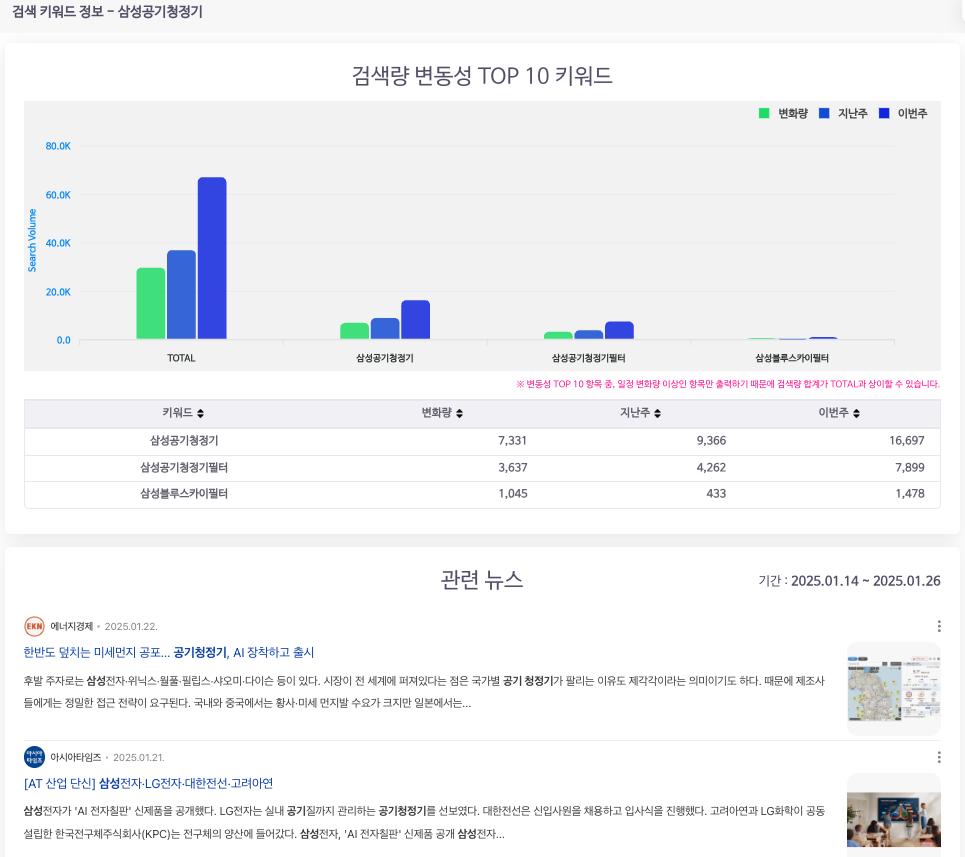Select the 삼성블루스카이필터 table row keyword
965x857 pixels.
pos(184,493)
